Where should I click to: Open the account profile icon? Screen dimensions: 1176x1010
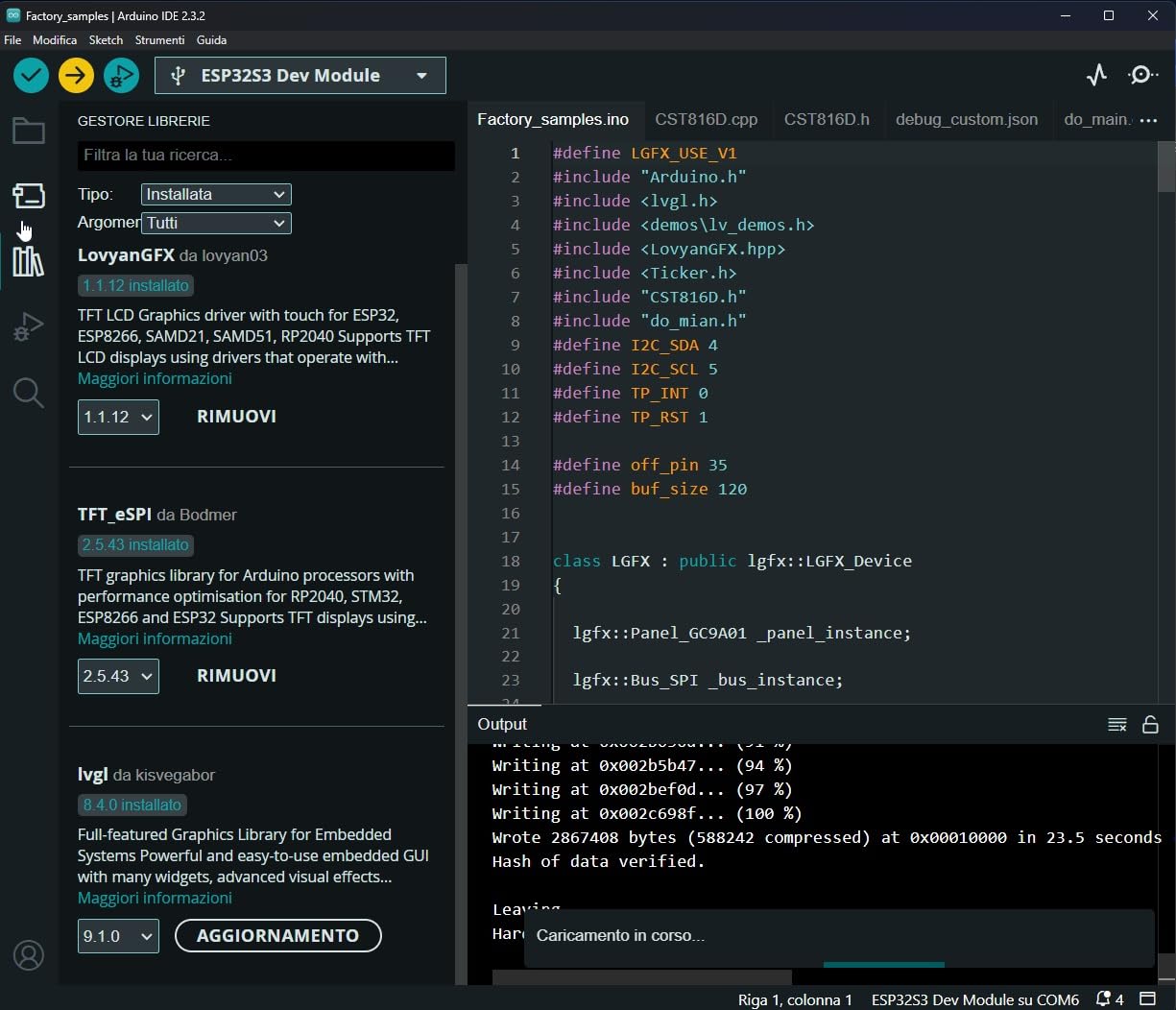pyautogui.click(x=29, y=955)
